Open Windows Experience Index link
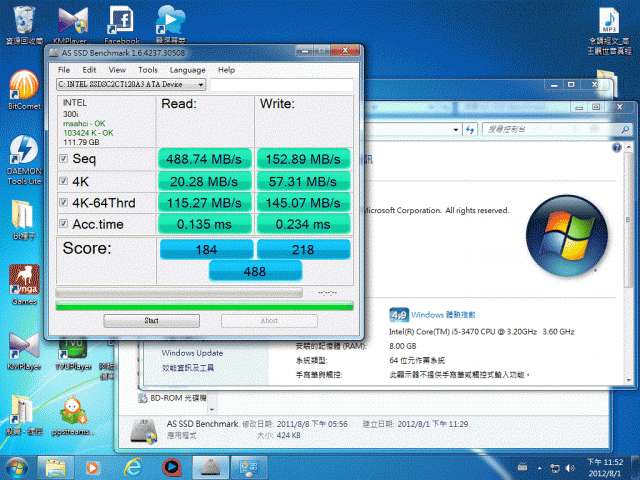Viewport: 640px width, 480px height. coord(443,315)
